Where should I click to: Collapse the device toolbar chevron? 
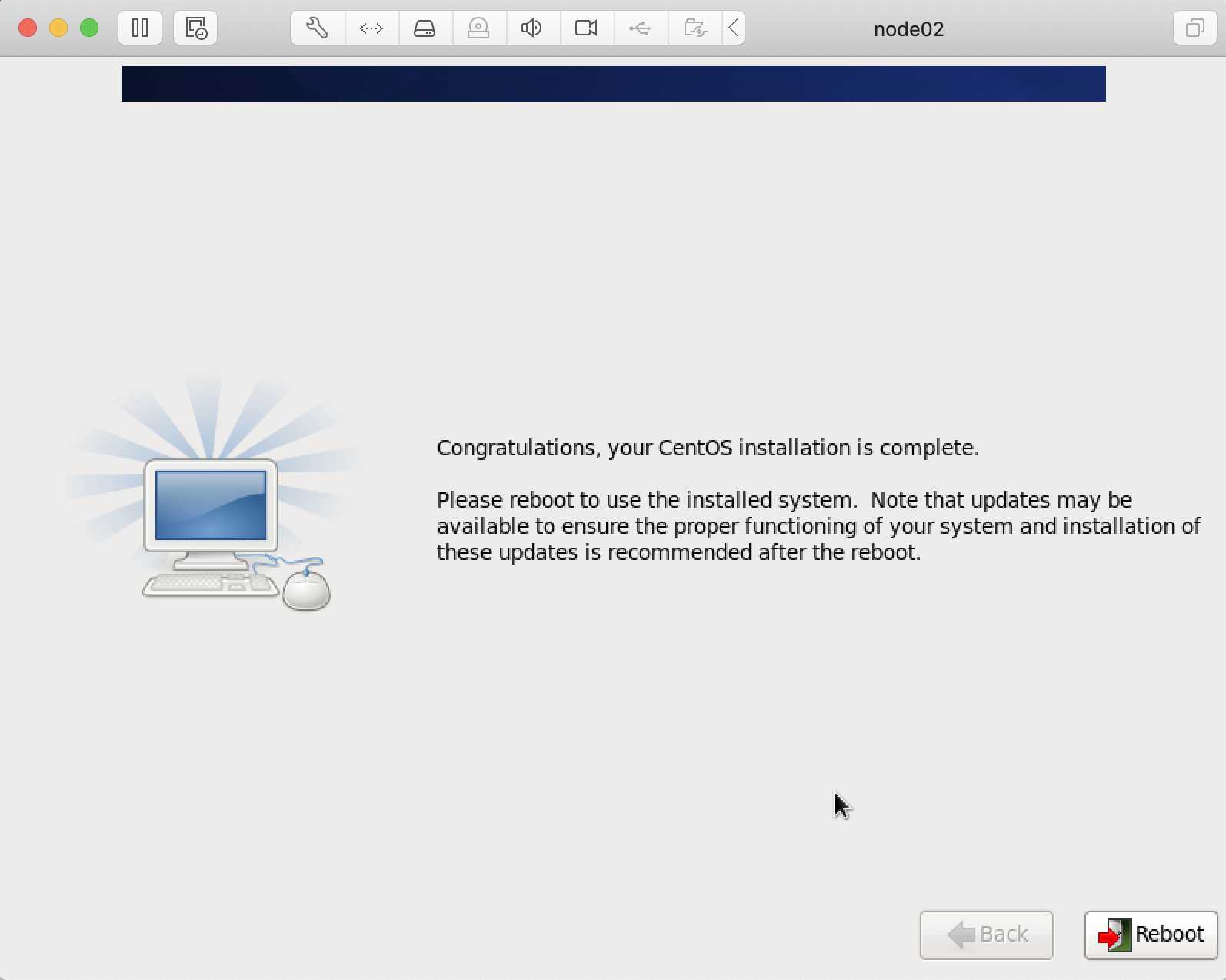tap(734, 28)
